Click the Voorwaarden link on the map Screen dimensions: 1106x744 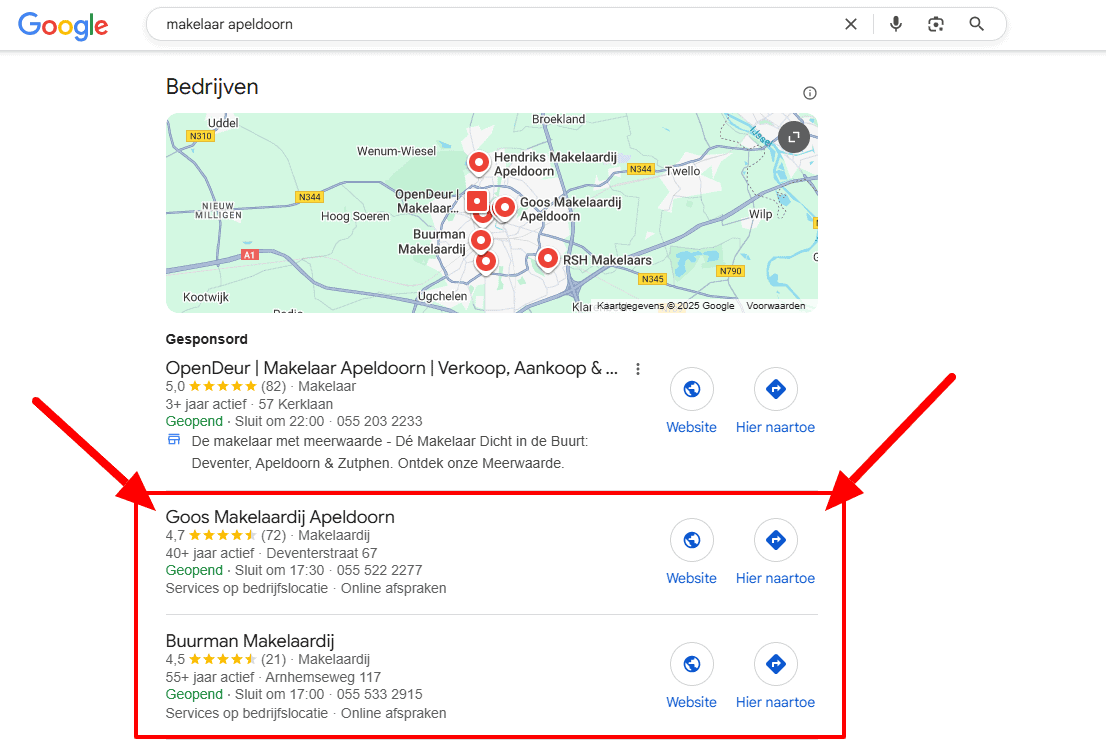[777, 305]
